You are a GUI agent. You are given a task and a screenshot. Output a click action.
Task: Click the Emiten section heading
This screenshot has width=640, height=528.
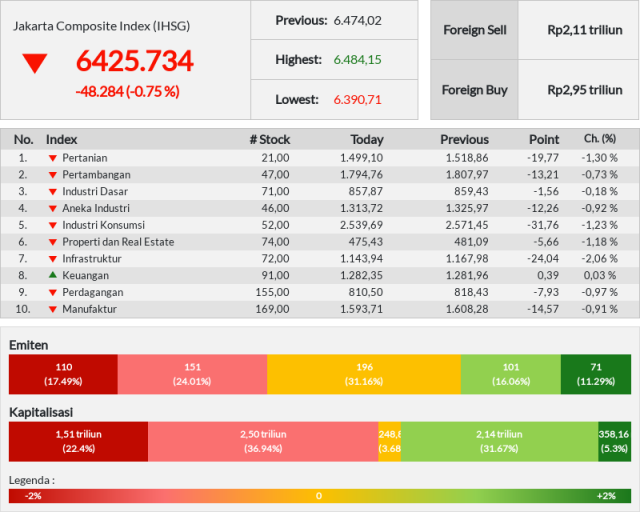tap(29, 345)
